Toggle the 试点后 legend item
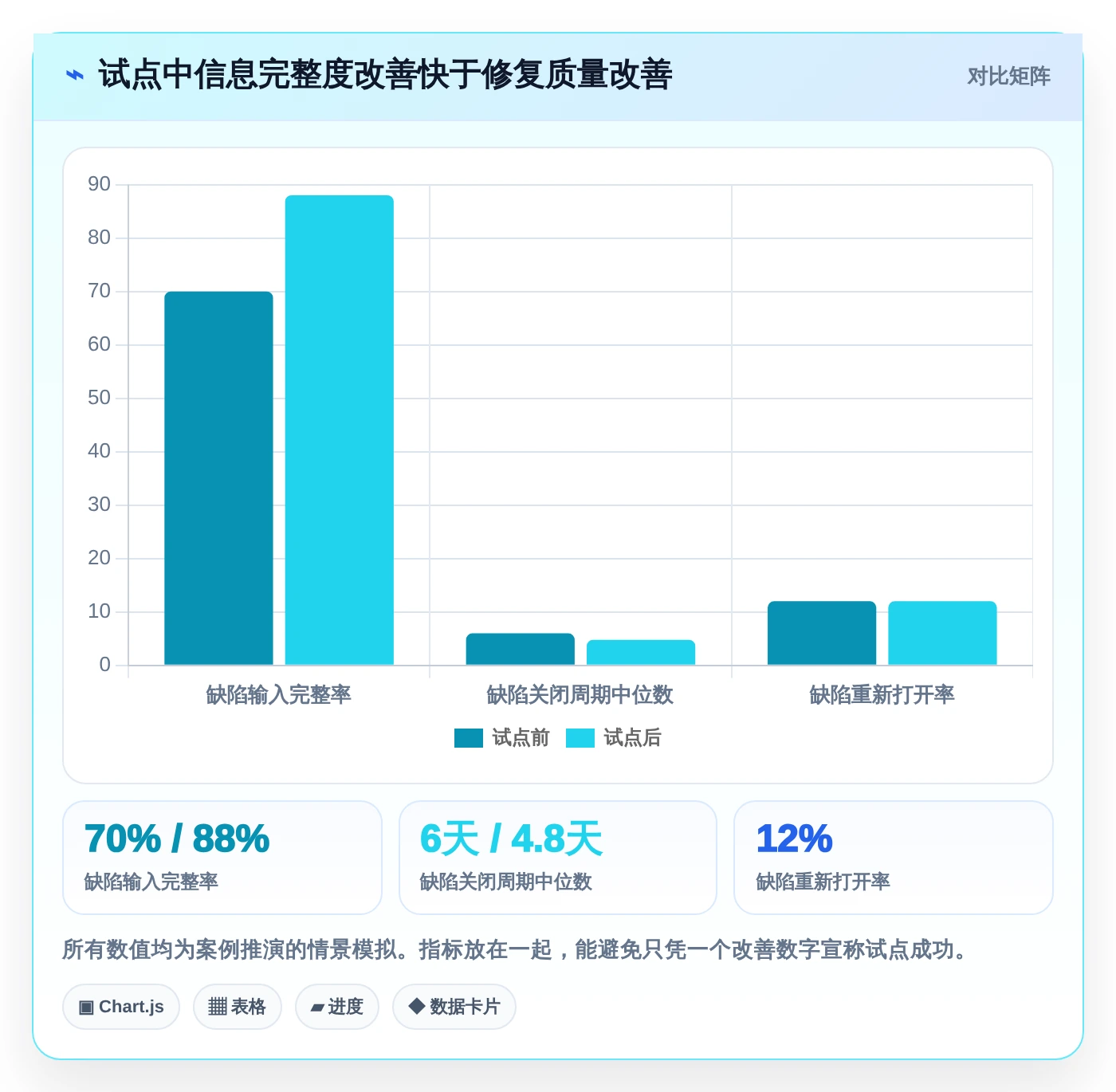 click(614, 738)
